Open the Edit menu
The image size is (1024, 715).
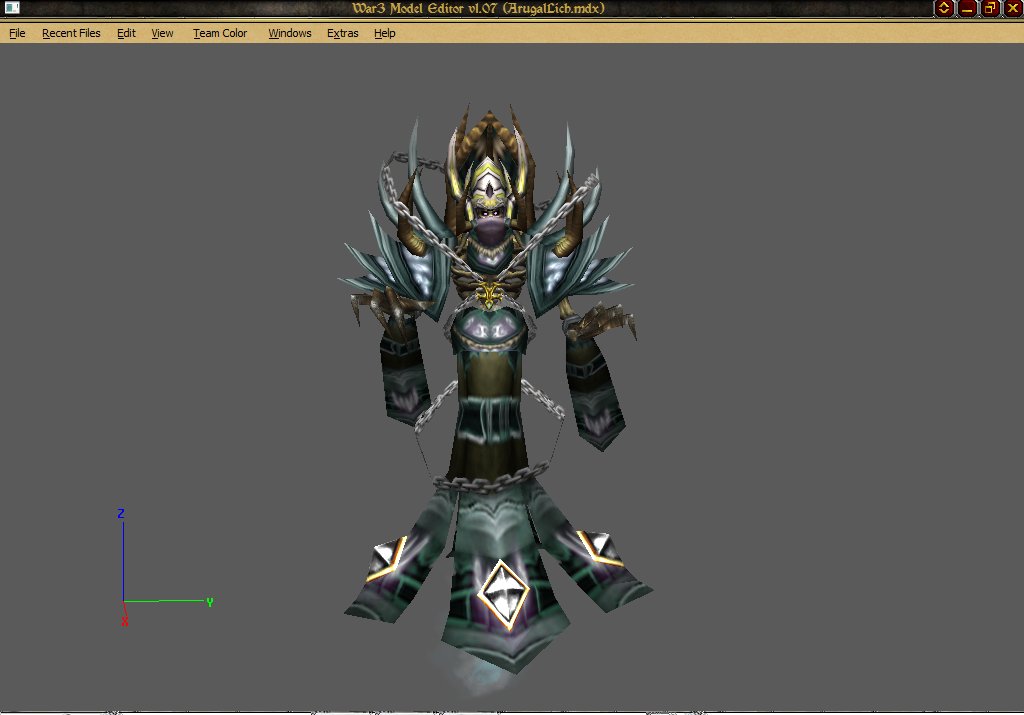(126, 33)
